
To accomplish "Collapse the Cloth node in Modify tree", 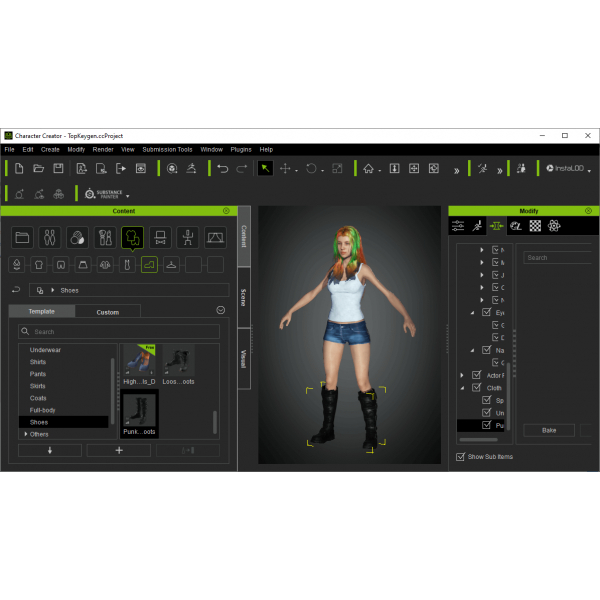I will (462, 387).
